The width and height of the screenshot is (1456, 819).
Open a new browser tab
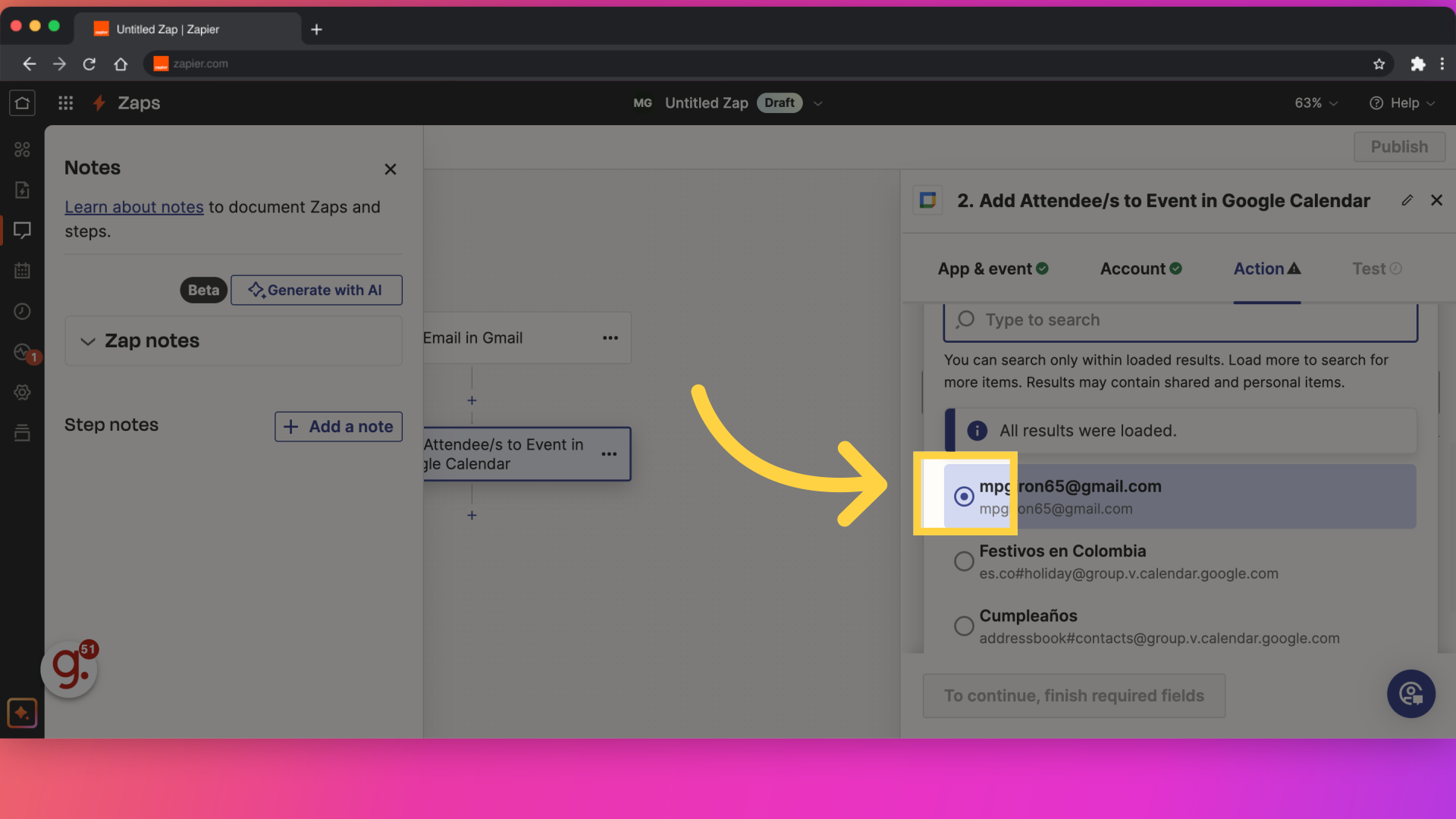pos(317,30)
